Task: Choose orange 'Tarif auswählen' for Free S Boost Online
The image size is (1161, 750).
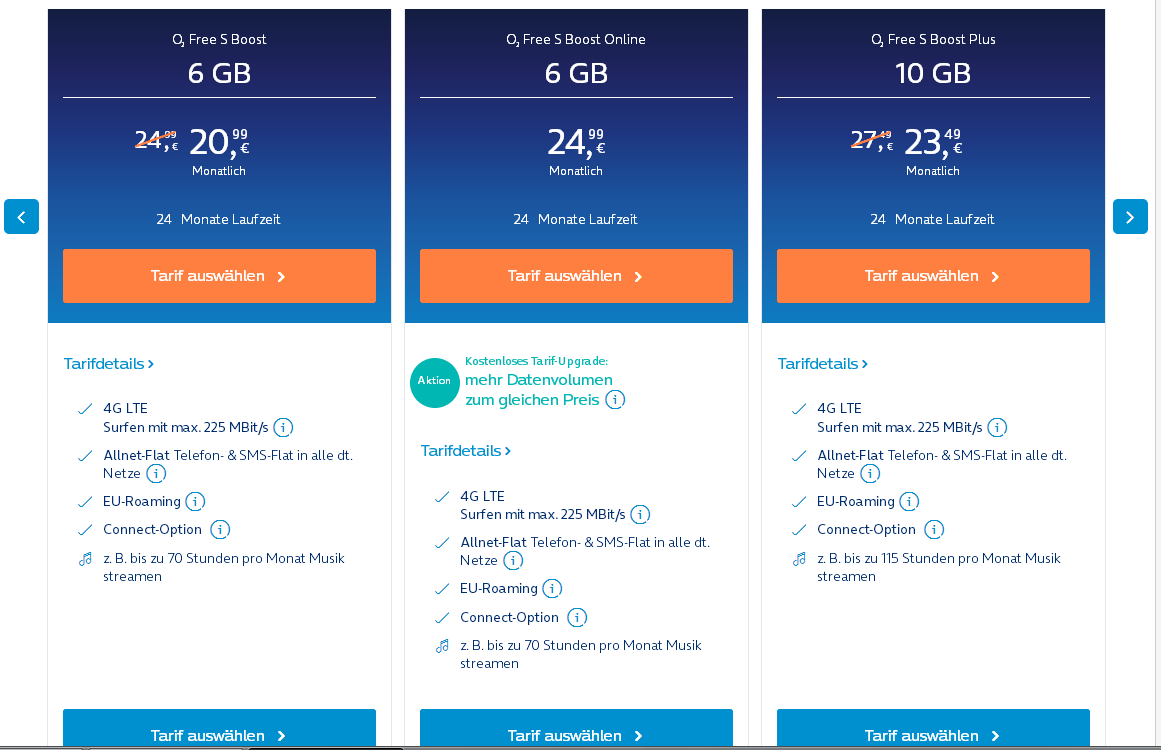Action: pyautogui.click(x=576, y=276)
